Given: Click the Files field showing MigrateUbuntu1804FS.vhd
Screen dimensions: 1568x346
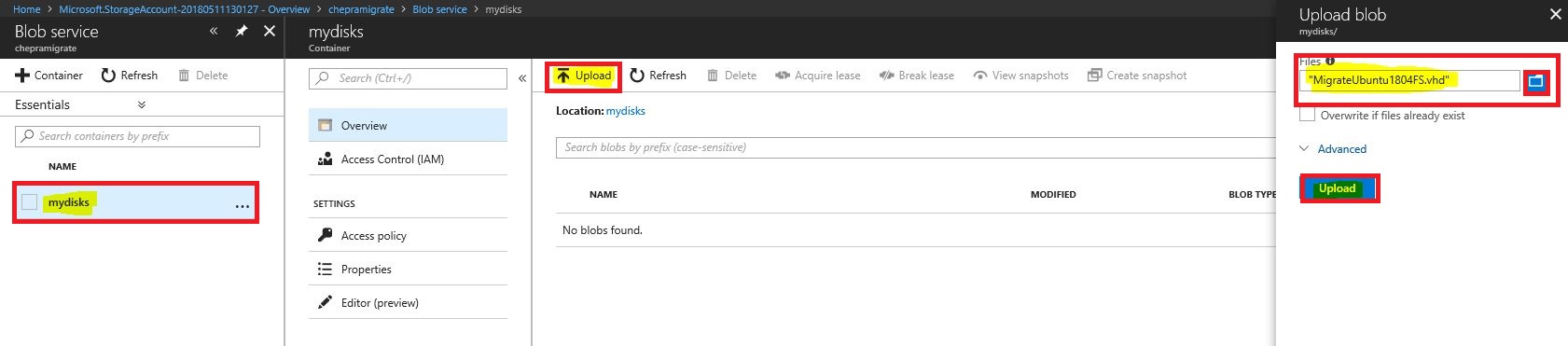Looking at the screenshot, I should tap(1409, 80).
